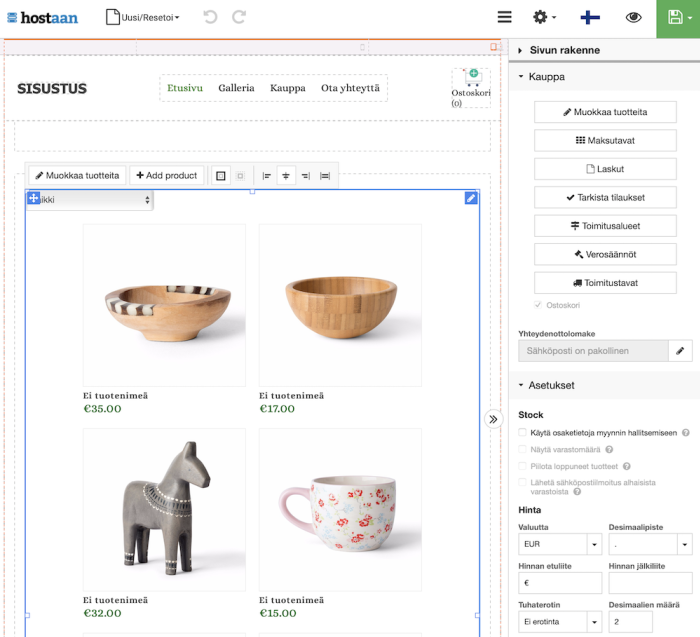
Task: Open the Uusi/Resetoi dropdown
Action: click(x=142, y=17)
